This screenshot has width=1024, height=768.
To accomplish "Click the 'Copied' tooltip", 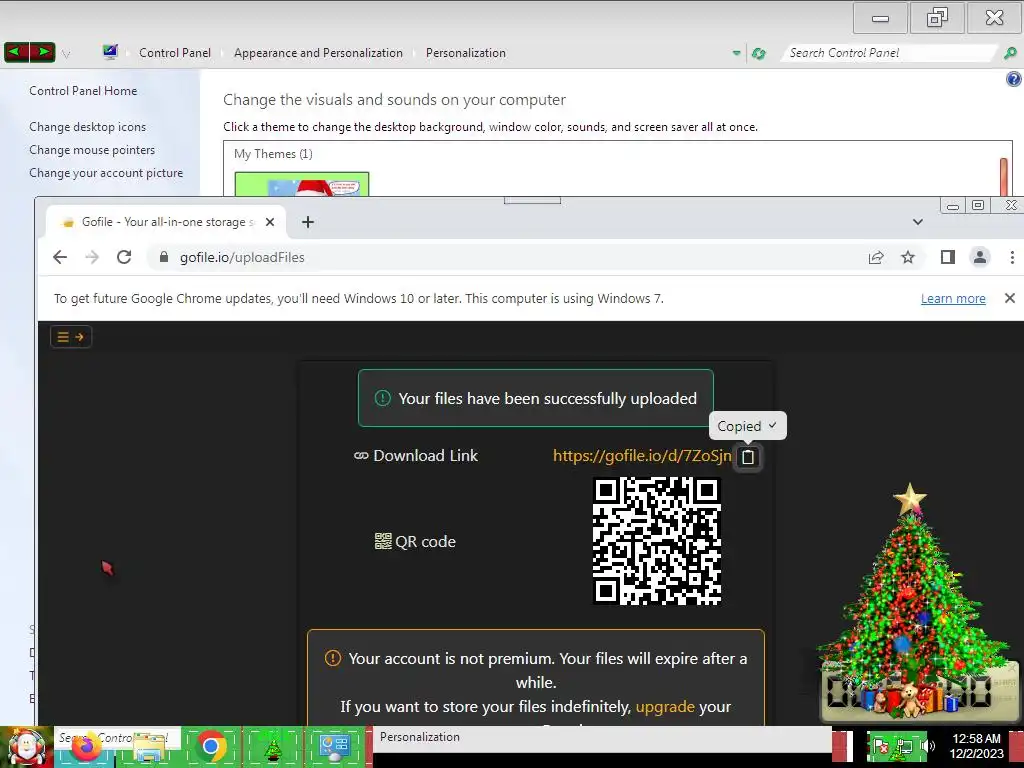I will [x=747, y=426].
